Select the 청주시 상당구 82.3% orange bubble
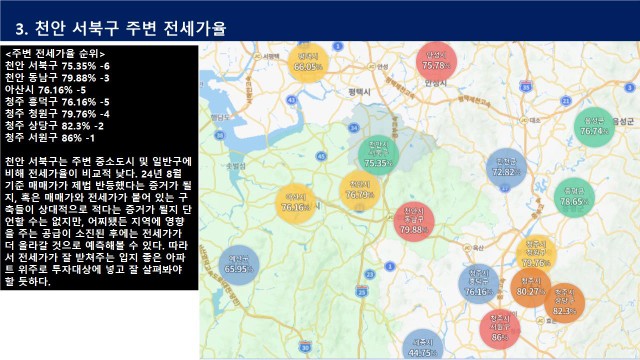 (564, 303)
